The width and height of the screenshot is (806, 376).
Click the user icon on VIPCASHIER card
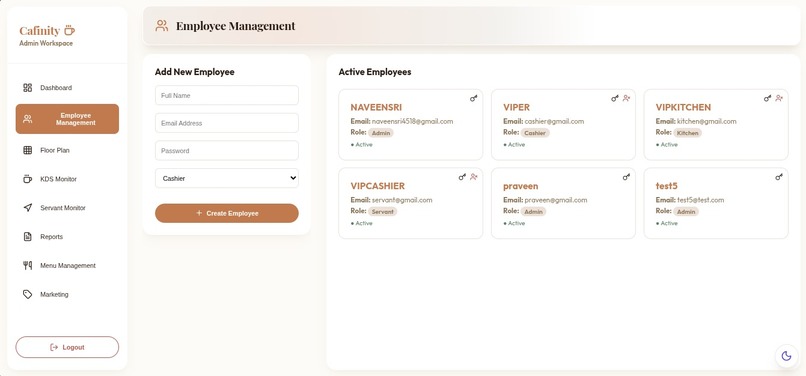pos(474,177)
